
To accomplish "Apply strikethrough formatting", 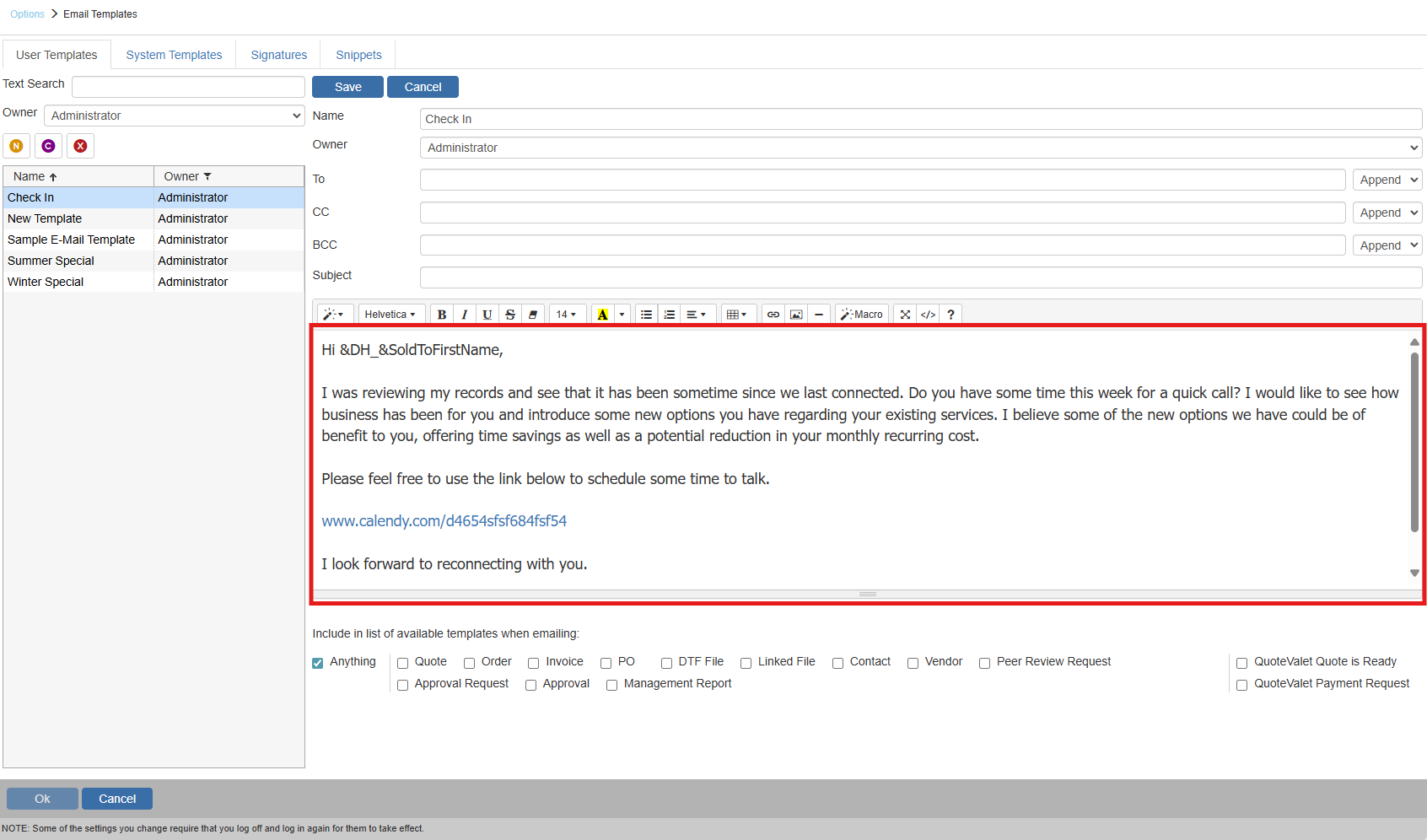I will coord(510,315).
